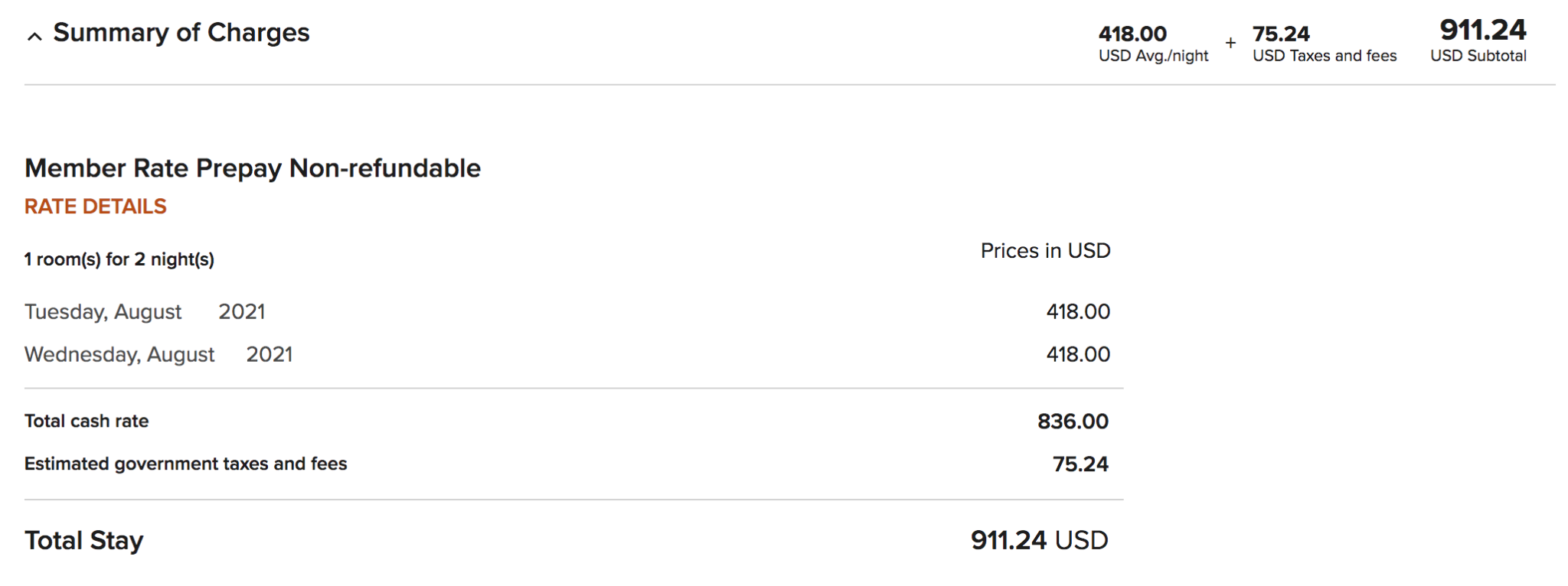This screenshot has height=586, width=1568.
Task: Click the Total Stay label
Action: (84, 541)
